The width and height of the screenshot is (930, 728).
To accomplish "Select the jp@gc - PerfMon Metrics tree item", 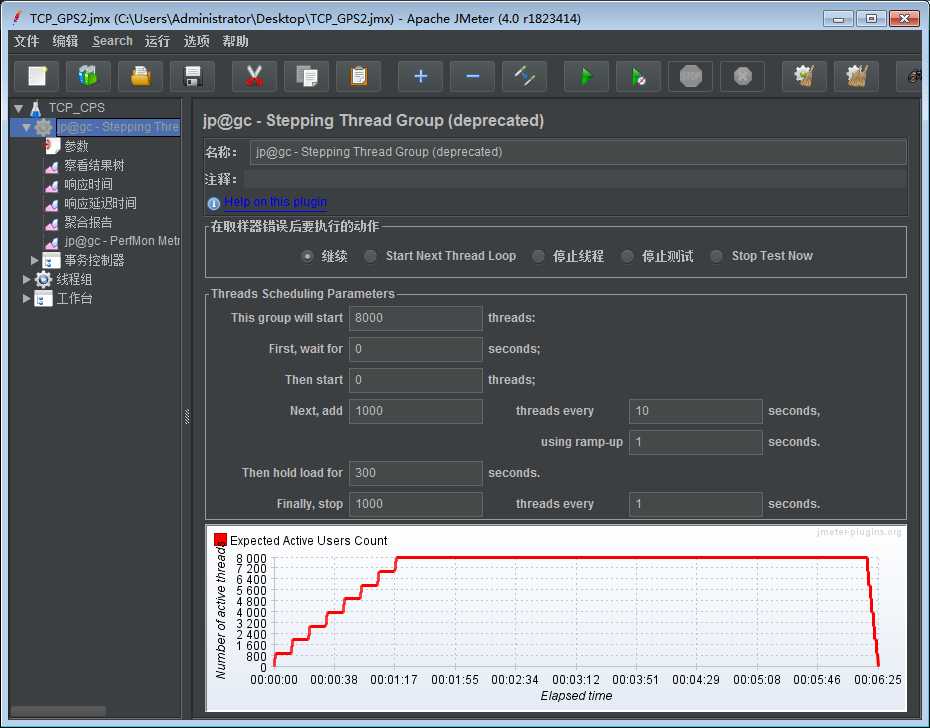I will pos(122,241).
